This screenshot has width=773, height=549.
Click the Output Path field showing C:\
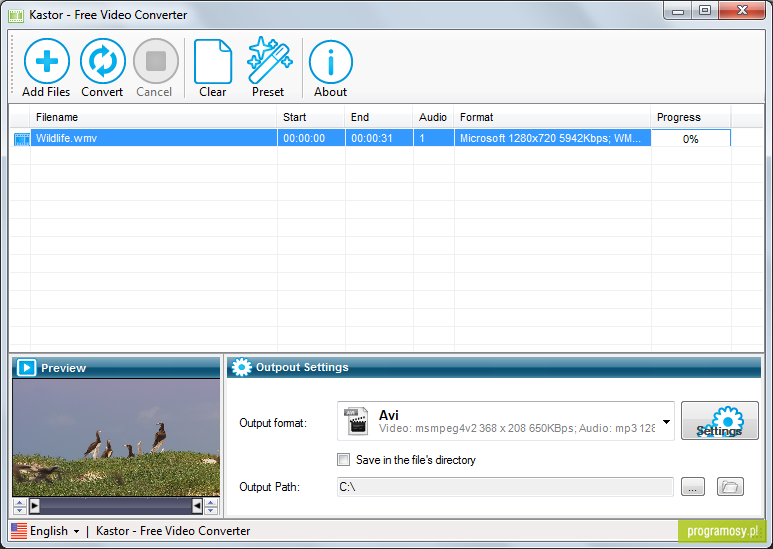coord(505,487)
